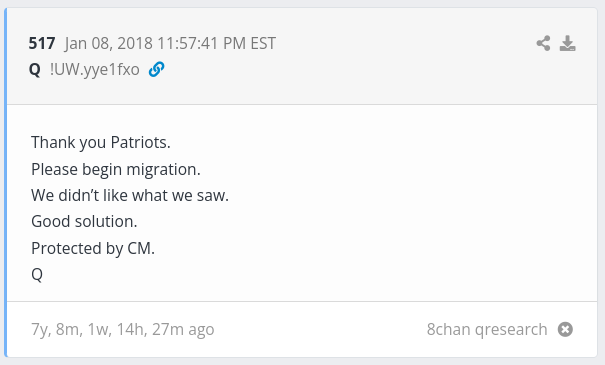This screenshot has height=365, width=605.
Task: Open the tripcode chain link icon
Action: [x=157, y=69]
